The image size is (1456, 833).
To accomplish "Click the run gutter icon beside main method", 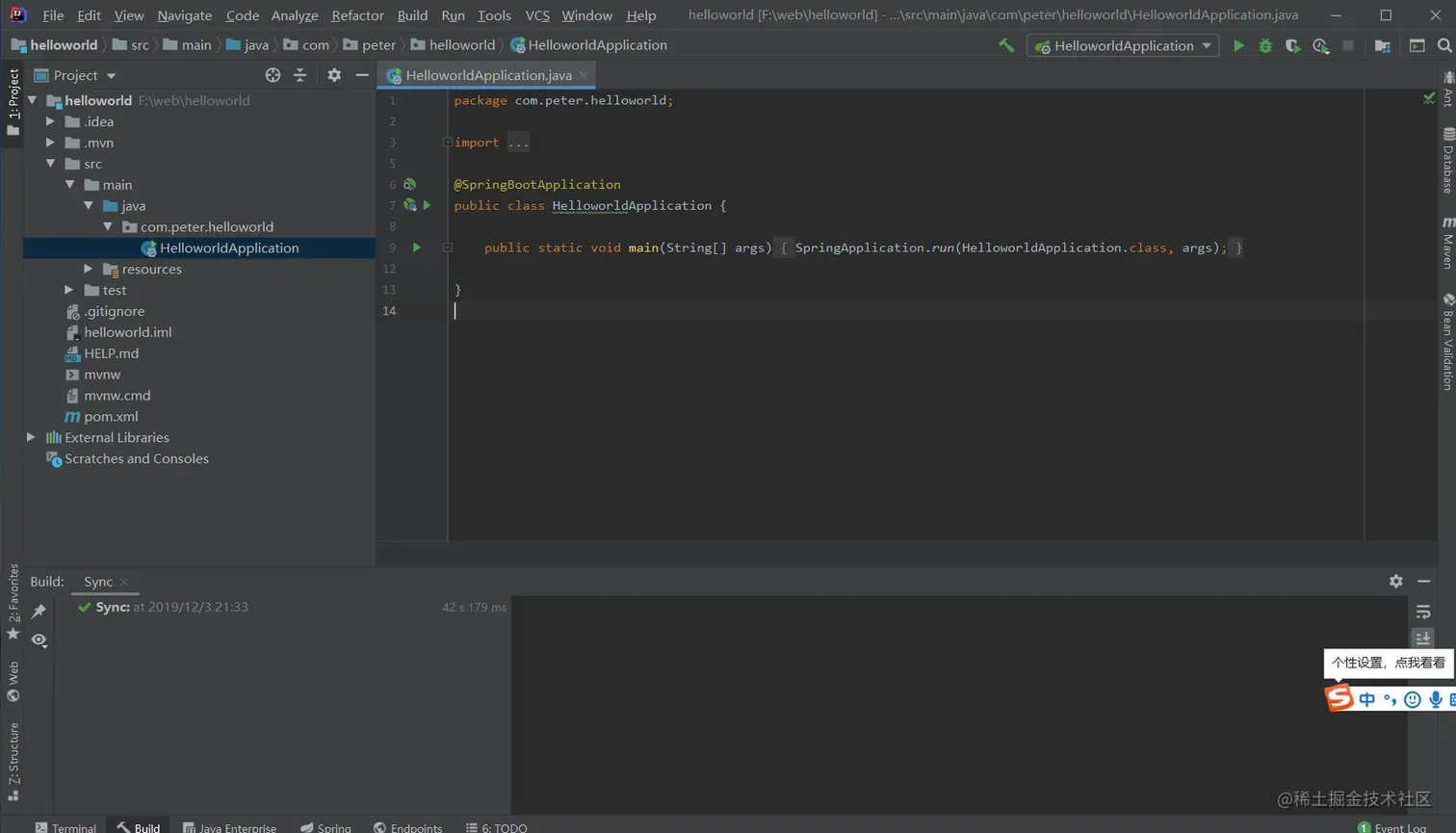I will [417, 247].
